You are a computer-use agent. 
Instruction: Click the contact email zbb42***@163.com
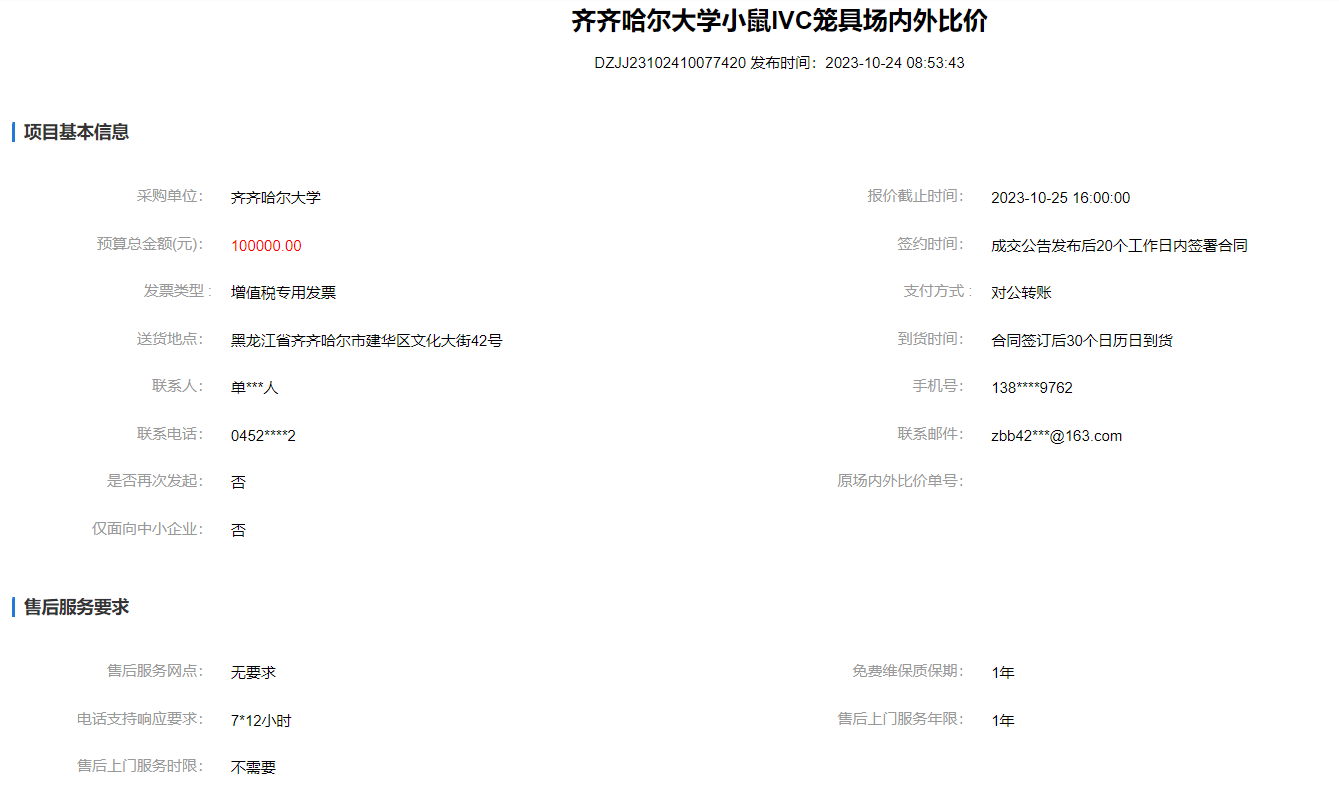(x=1056, y=436)
